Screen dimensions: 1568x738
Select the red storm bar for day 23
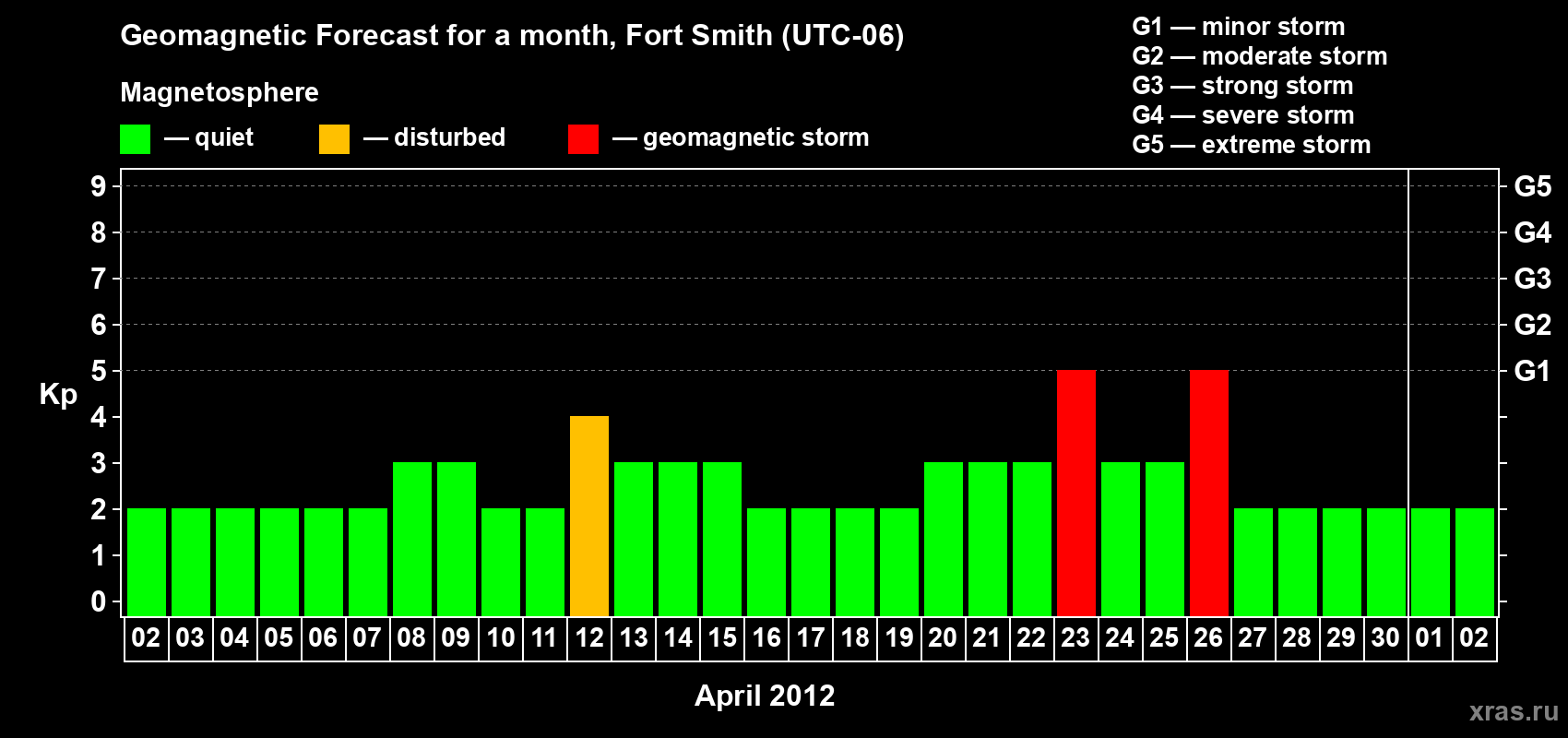coord(1076,494)
